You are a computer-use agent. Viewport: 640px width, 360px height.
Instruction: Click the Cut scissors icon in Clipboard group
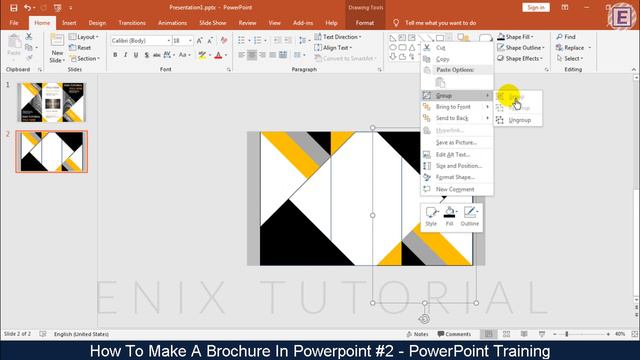pos(29,37)
